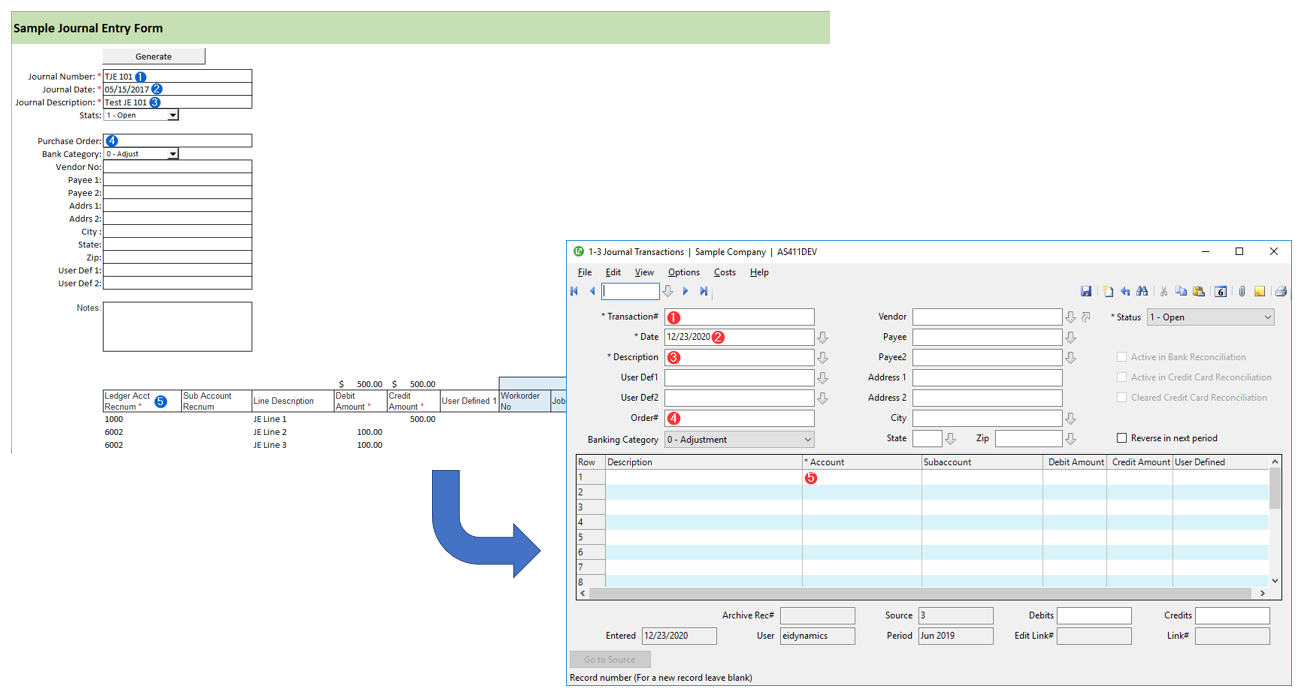The image size is (1302, 698).
Task: Jump to last record arrow
Action: (x=704, y=292)
